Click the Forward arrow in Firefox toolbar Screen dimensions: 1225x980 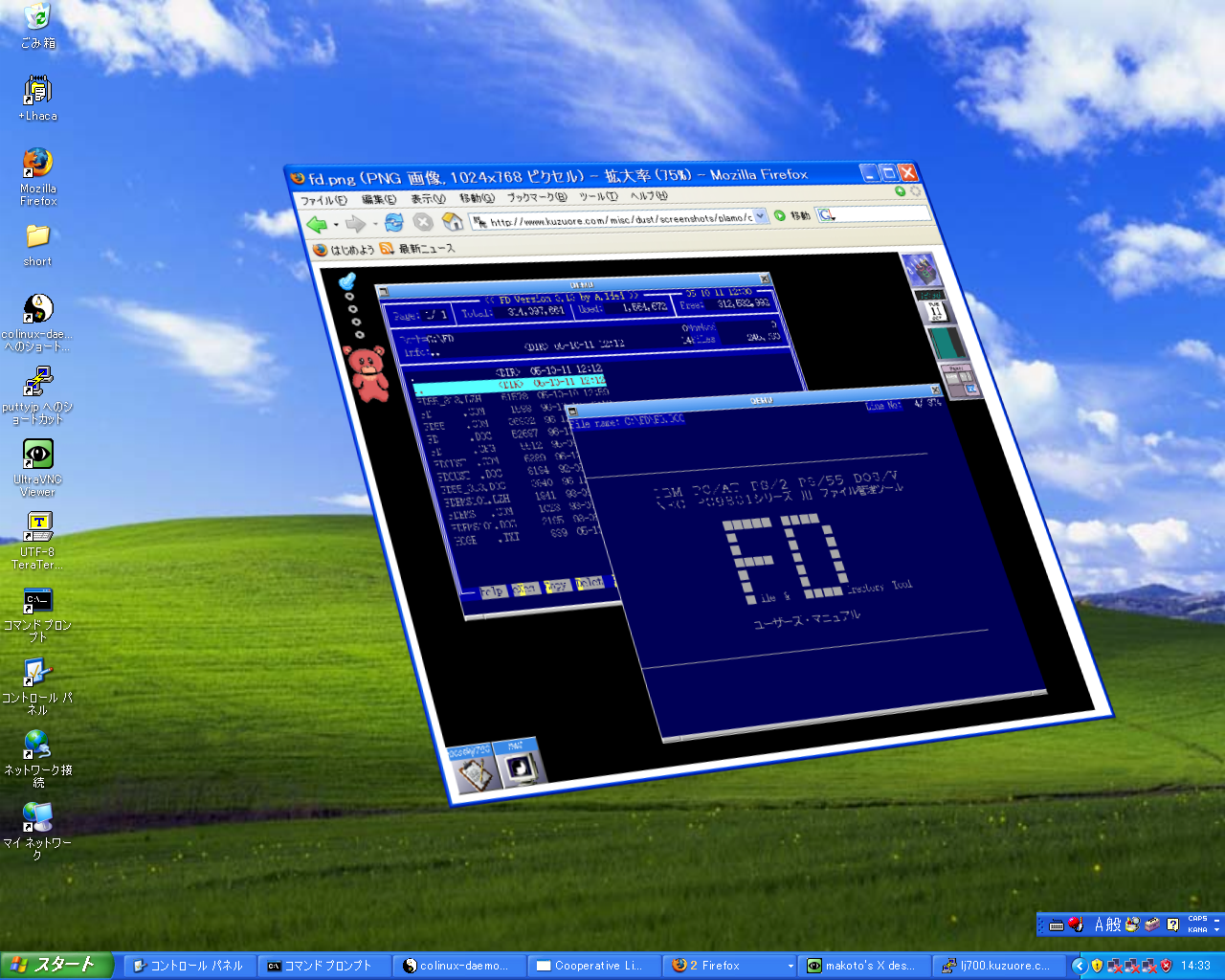pos(355,224)
